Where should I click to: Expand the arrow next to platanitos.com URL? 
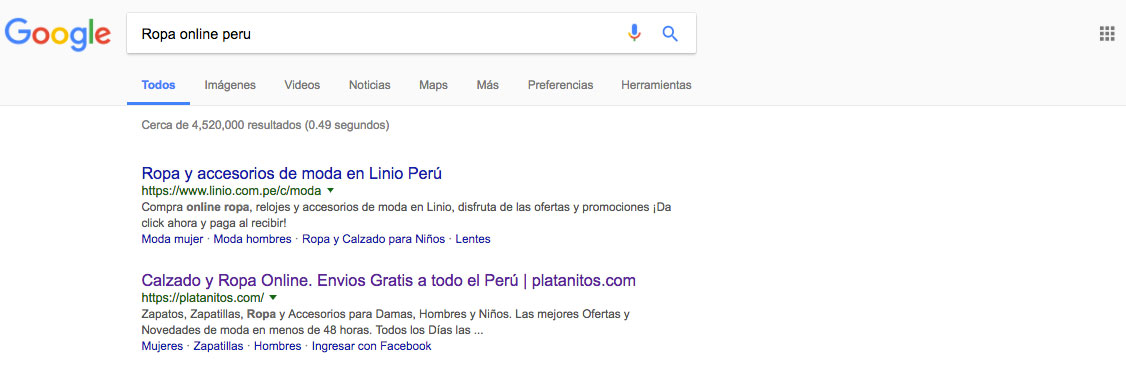click(x=273, y=297)
